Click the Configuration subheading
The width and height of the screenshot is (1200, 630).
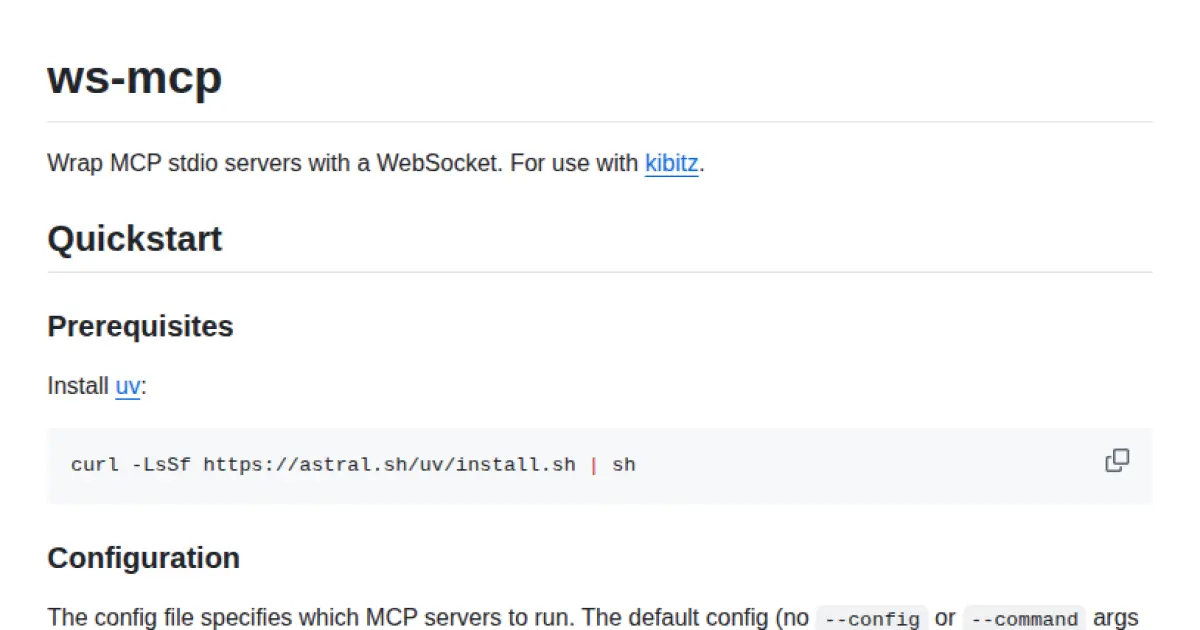click(143, 557)
